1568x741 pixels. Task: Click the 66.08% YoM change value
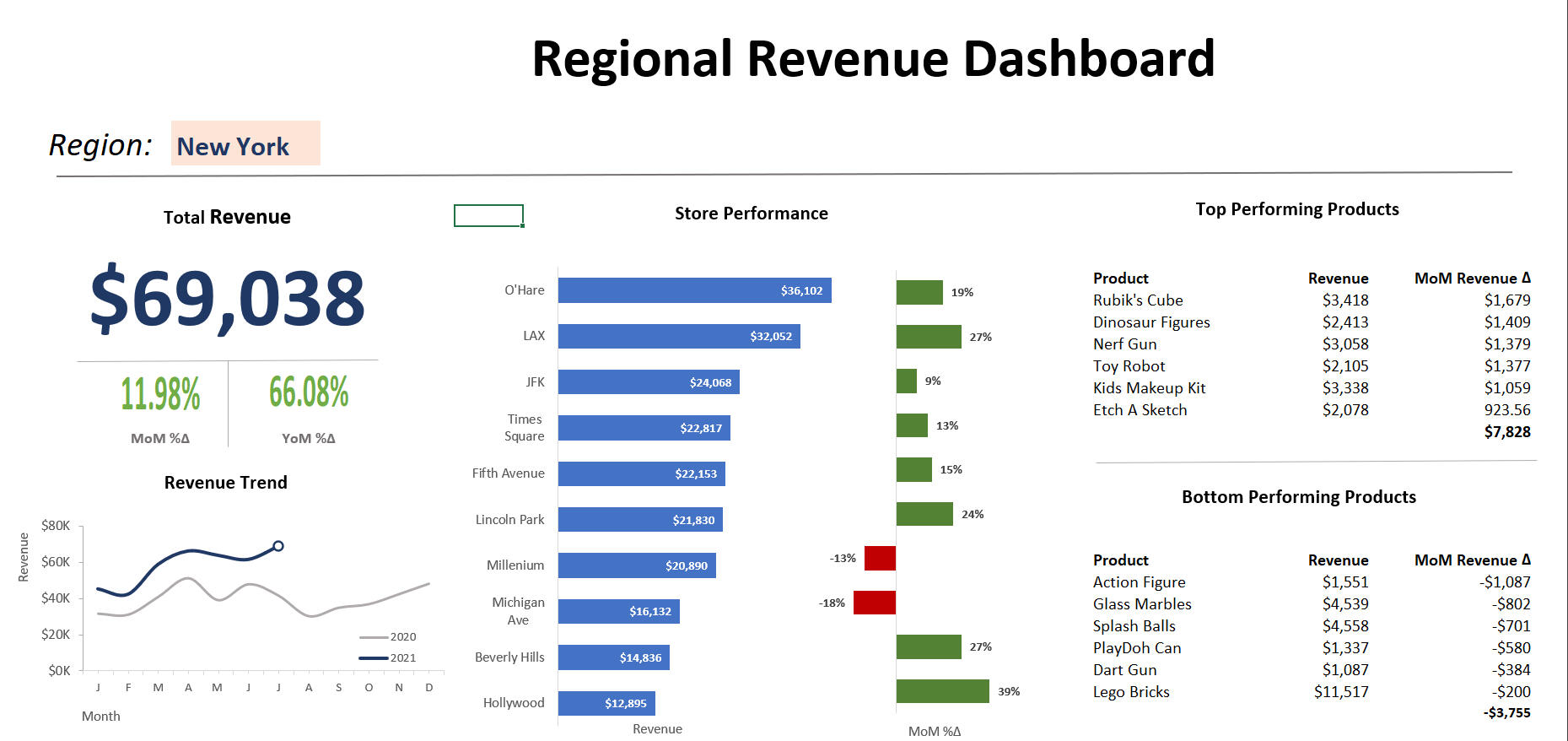click(x=309, y=392)
